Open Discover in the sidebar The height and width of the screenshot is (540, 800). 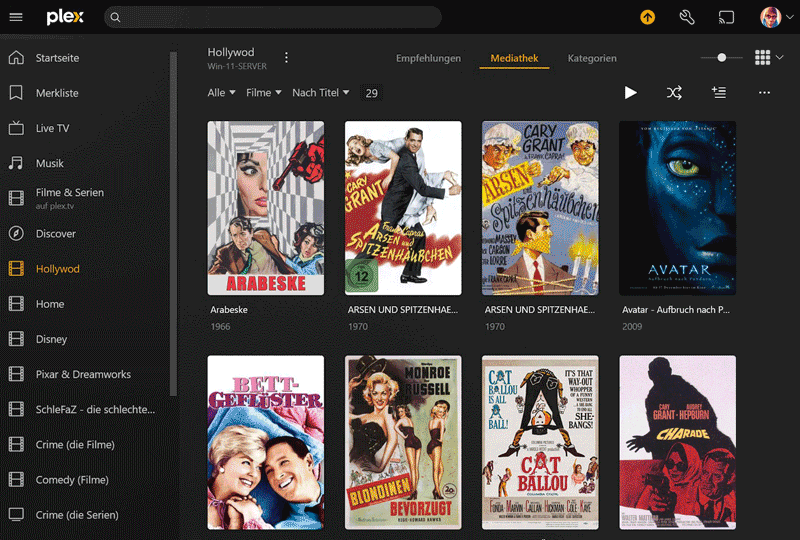[x=56, y=234]
